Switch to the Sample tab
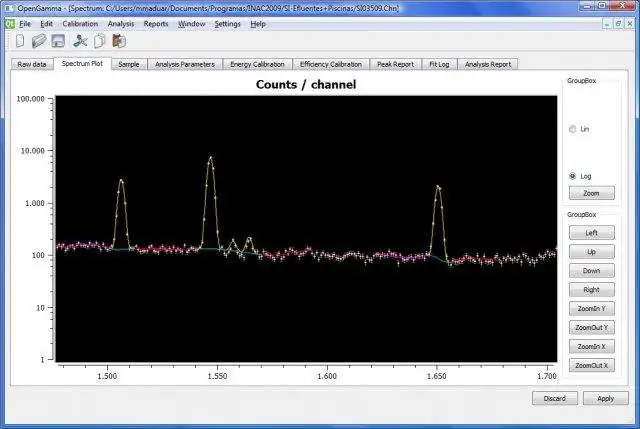 pos(129,64)
